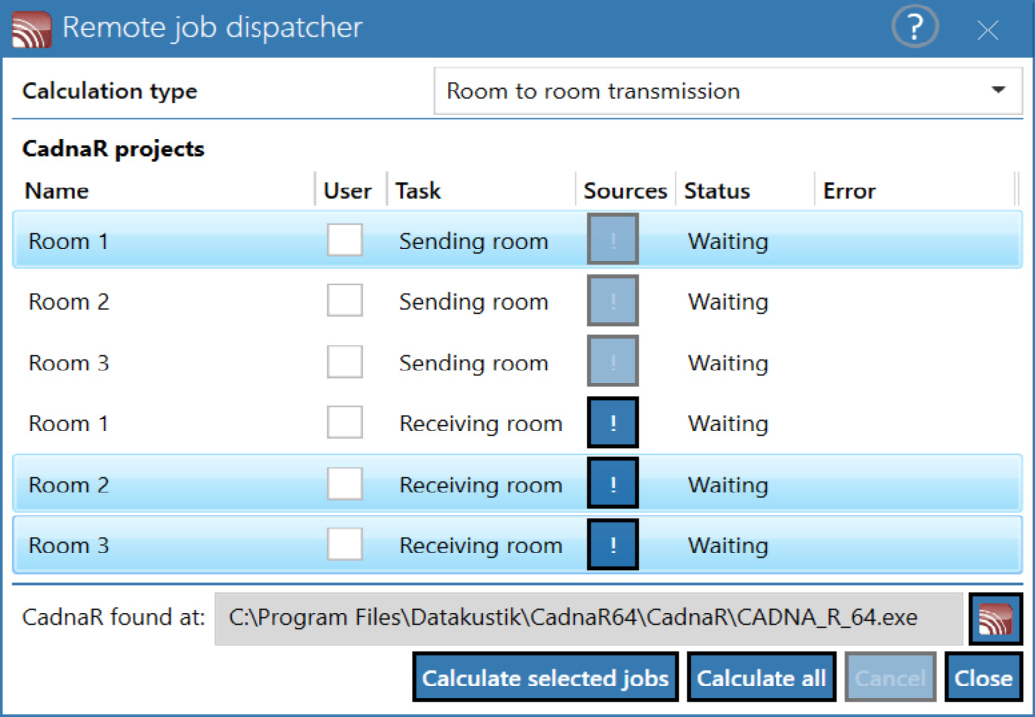Click the Sources icon for Room 3 Sending room
The width and height of the screenshot is (1035, 717).
point(613,361)
